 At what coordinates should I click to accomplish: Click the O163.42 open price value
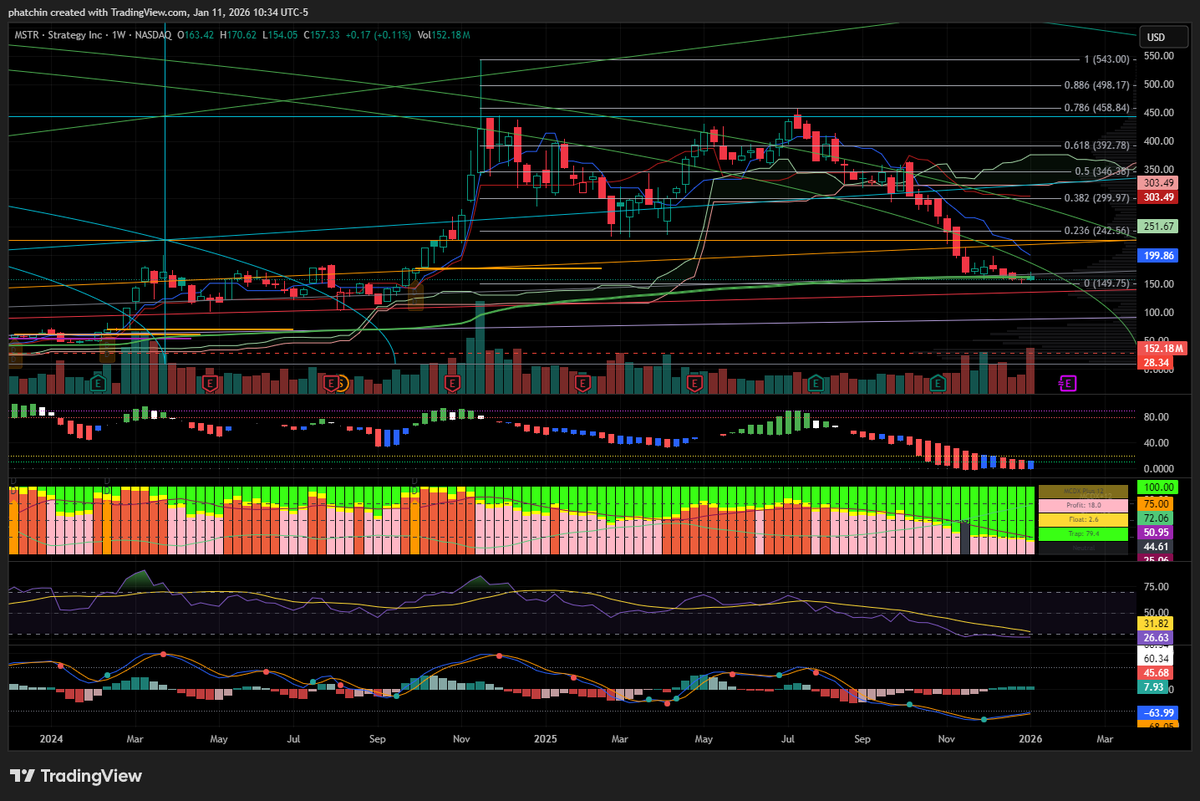pos(197,35)
